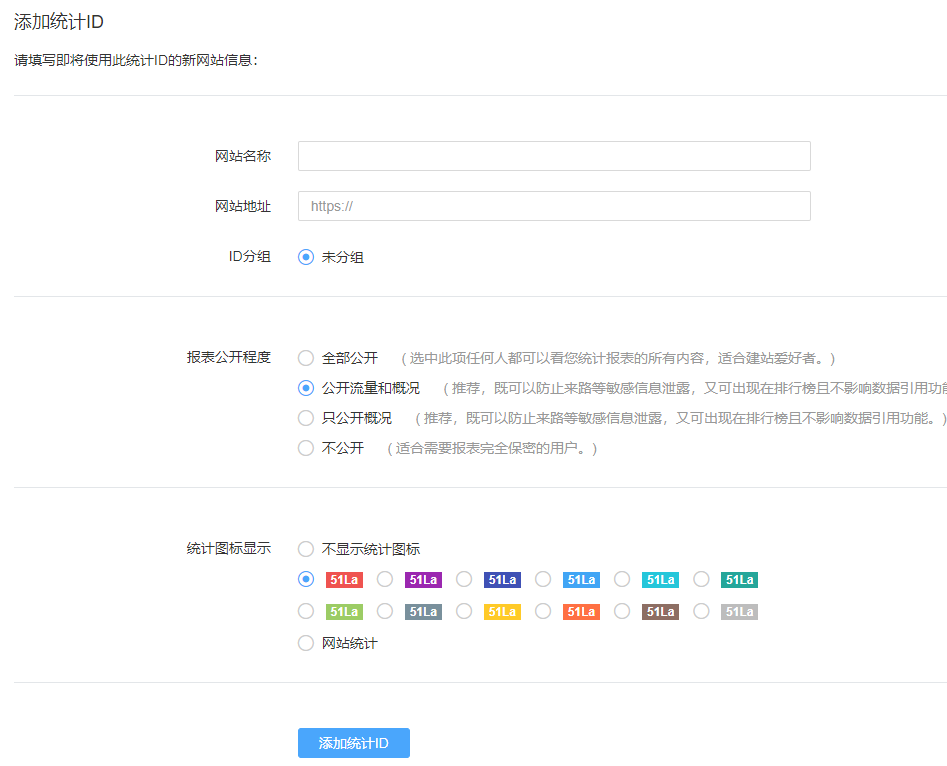
Task: Set report visibility to 不公开
Action: (x=306, y=448)
